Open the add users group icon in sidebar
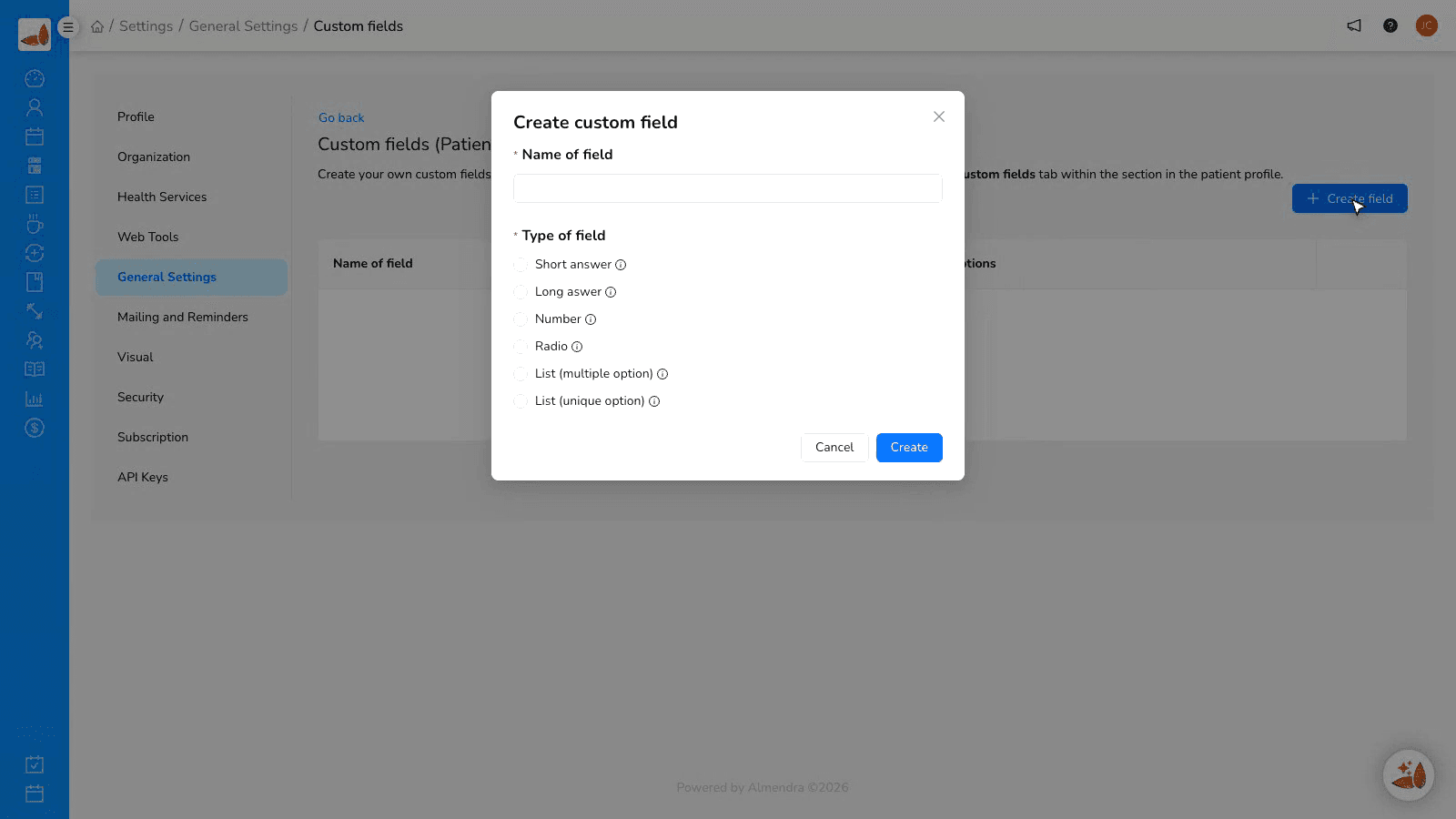 35,340
